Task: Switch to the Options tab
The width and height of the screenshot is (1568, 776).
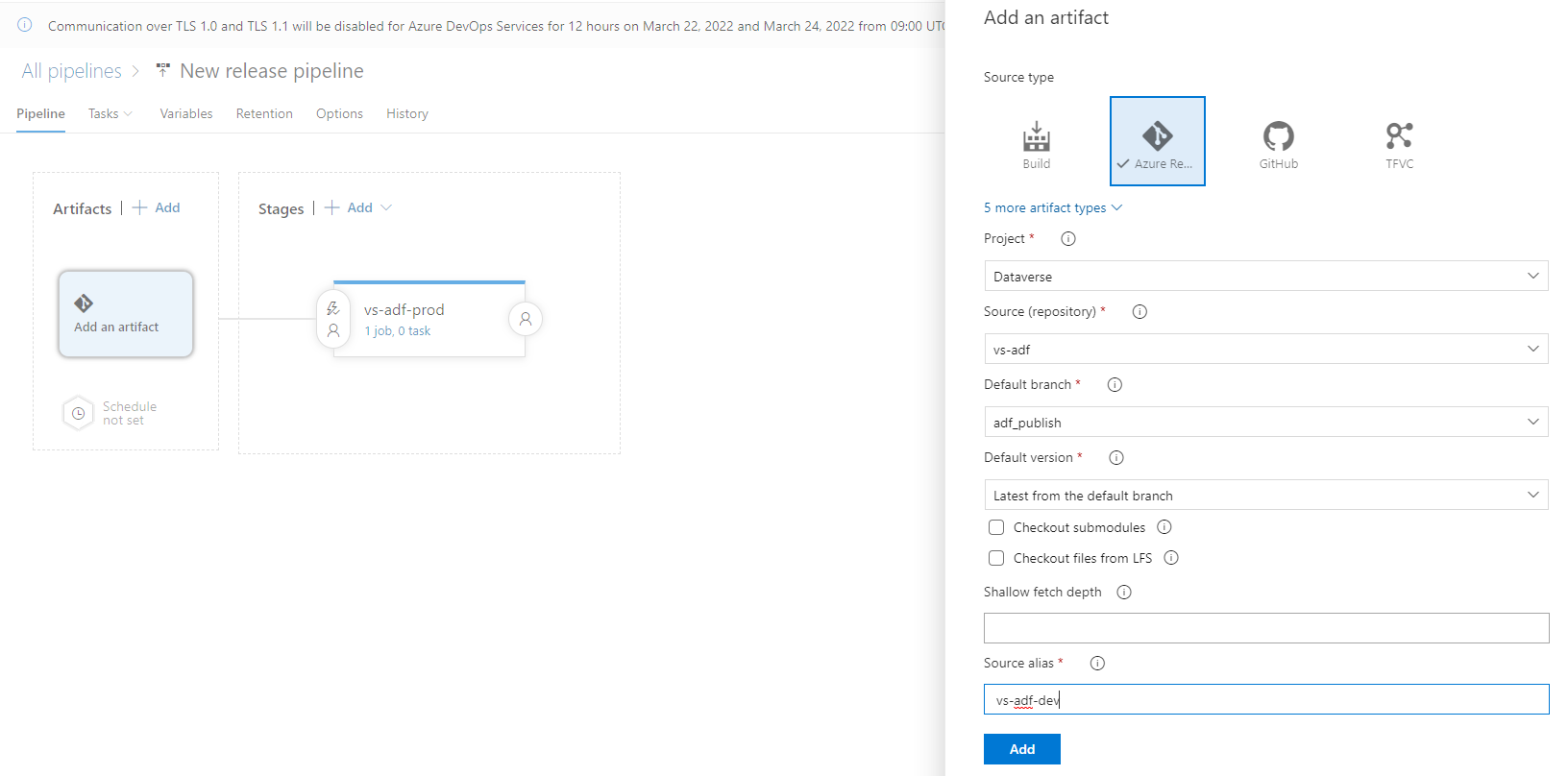Action: 339,113
